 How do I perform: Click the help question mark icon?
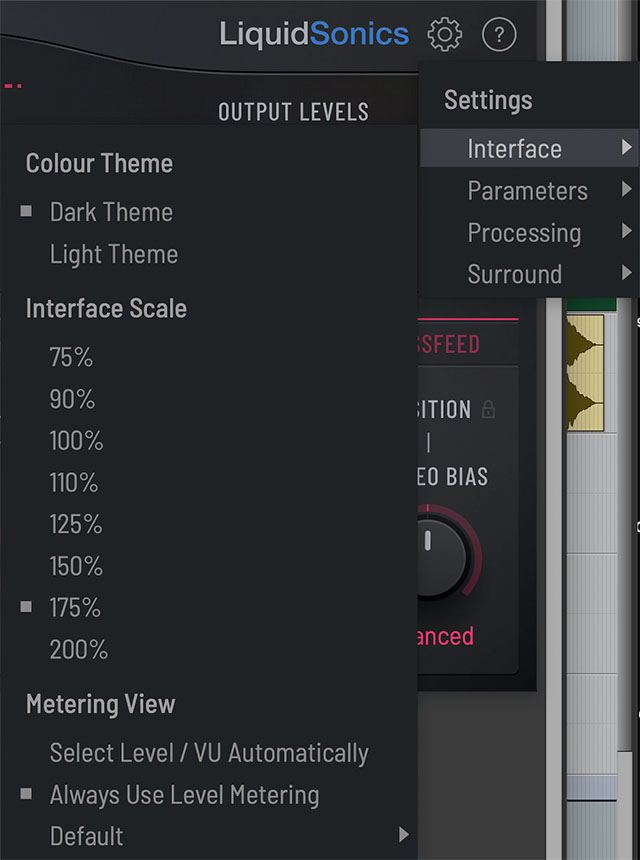[x=500, y=33]
